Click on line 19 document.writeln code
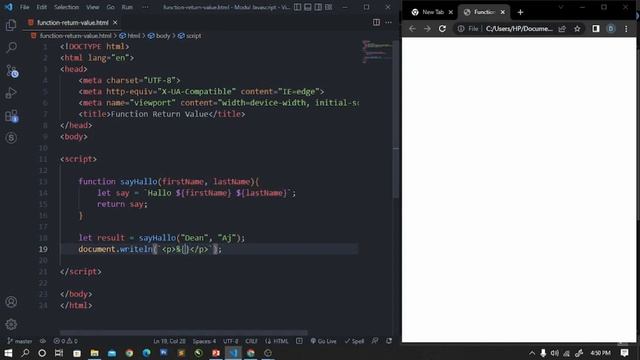This screenshot has width=640, height=360. click(150, 249)
